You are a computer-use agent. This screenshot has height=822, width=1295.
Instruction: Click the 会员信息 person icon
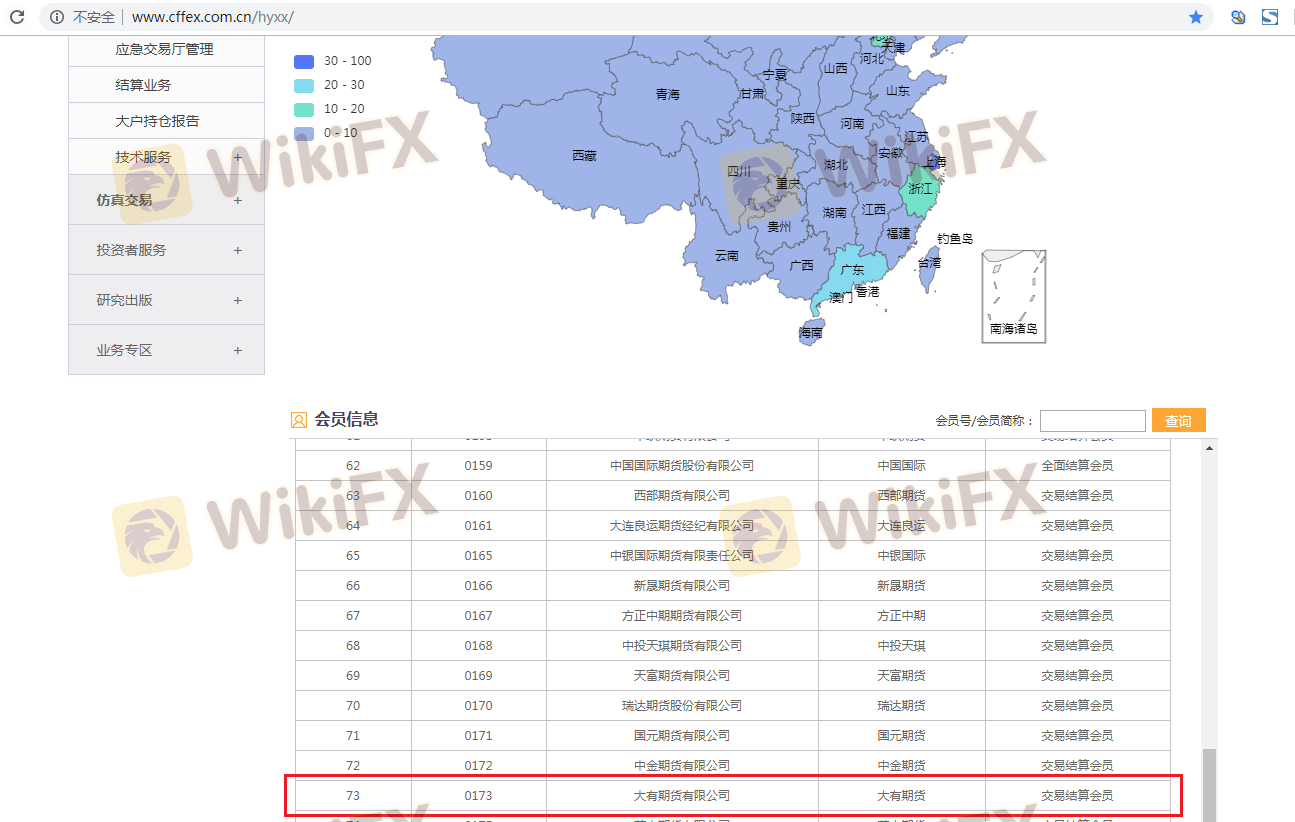click(299, 420)
